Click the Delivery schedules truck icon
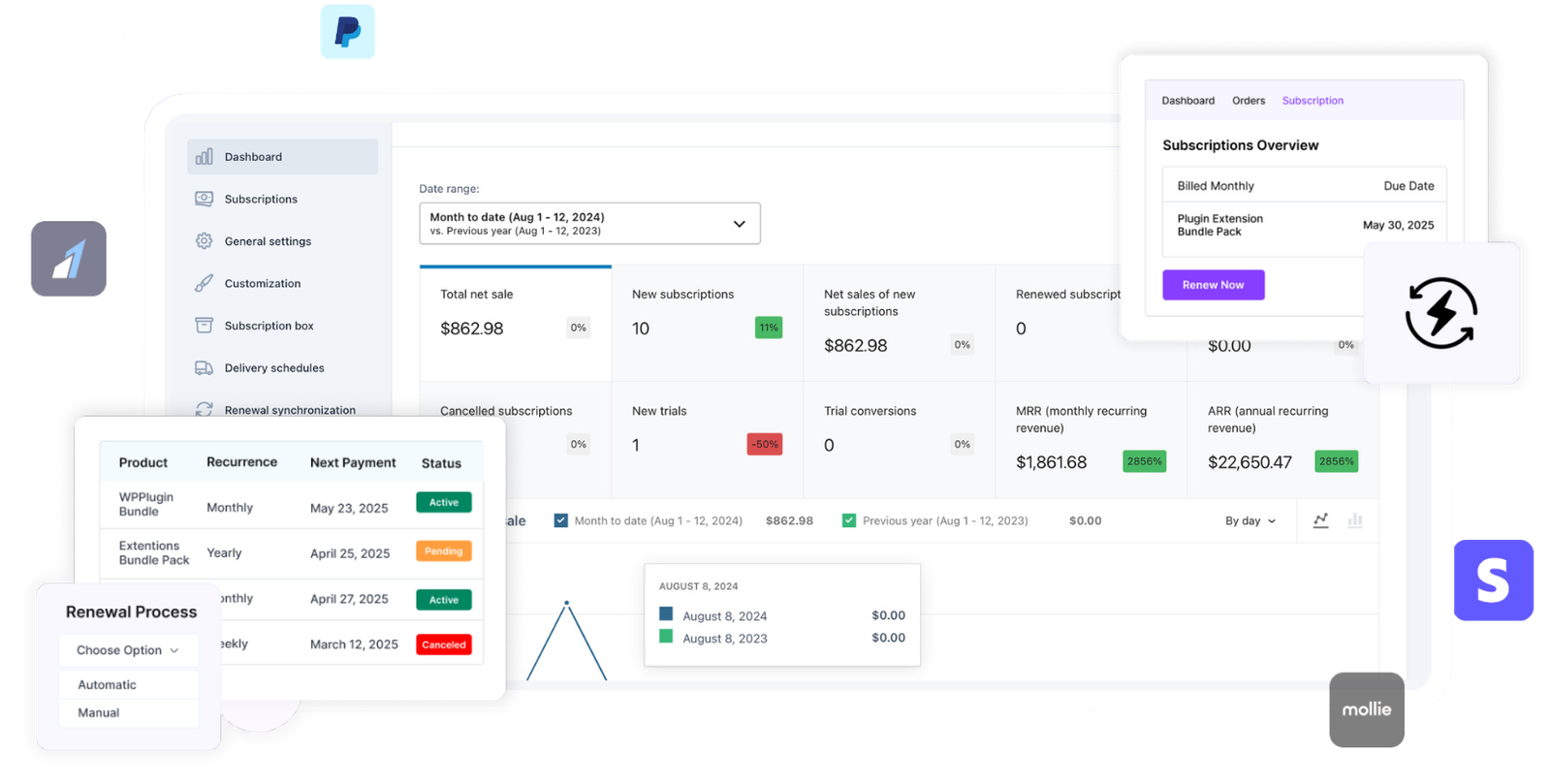 [204, 368]
